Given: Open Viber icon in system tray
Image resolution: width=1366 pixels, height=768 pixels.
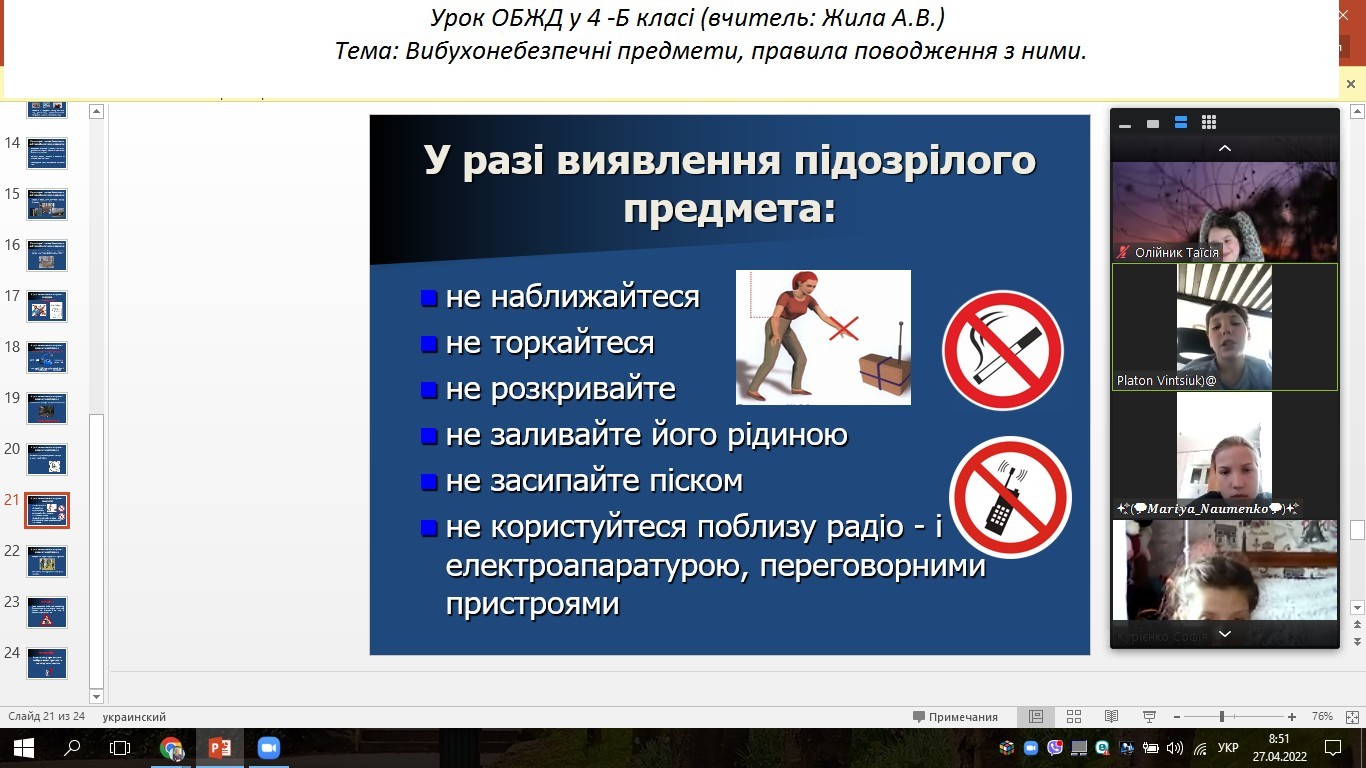Looking at the screenshot, I should click(1055, 748).
